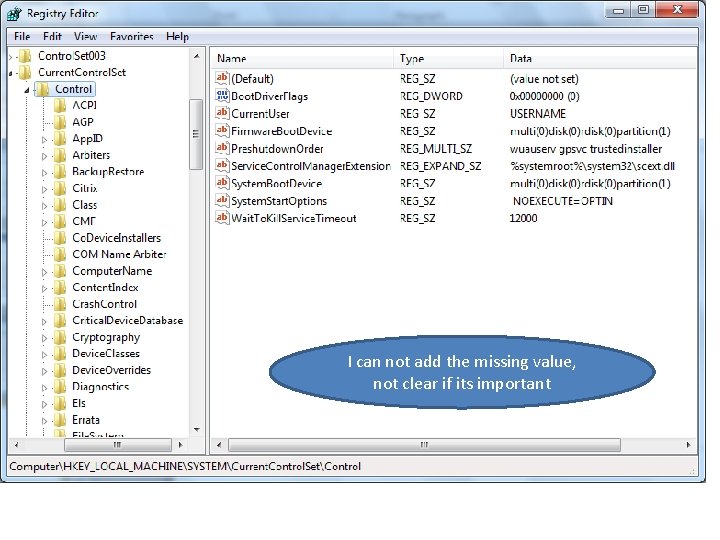Click the values pane horizontal scrollbar thumb
The image size is (720, 540).
(x=424, y=444)
